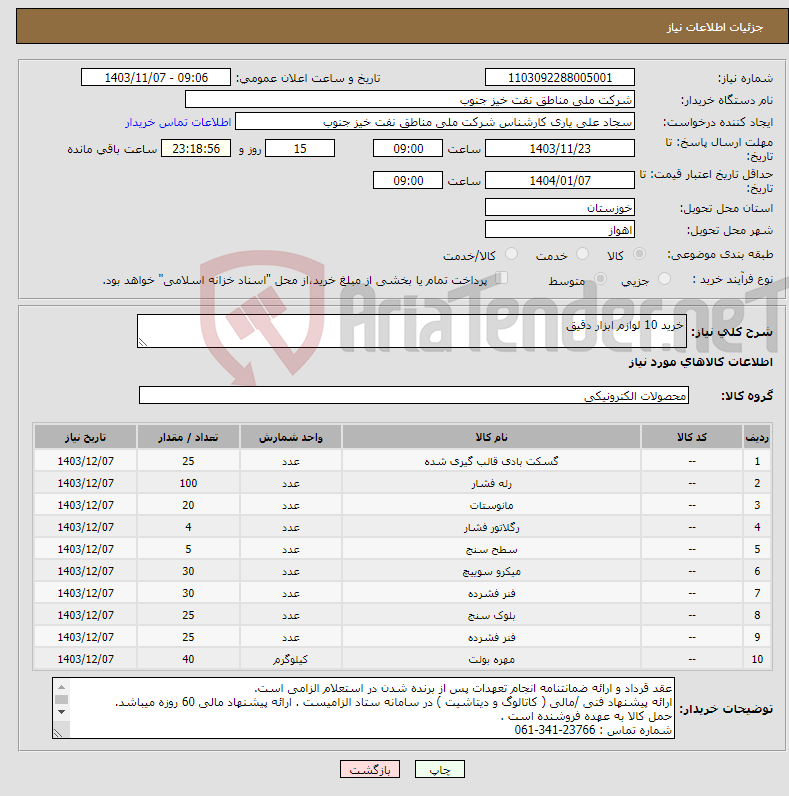This screenshot has height=796, width=789.
Task: Select the متوسط purchase type radio
Action: click(601, 279)
